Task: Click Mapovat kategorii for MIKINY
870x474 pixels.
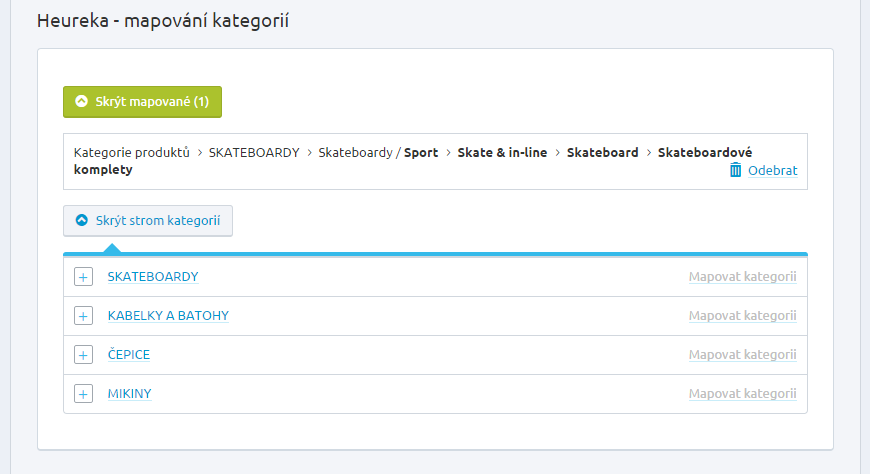Action: click(742, 394)
